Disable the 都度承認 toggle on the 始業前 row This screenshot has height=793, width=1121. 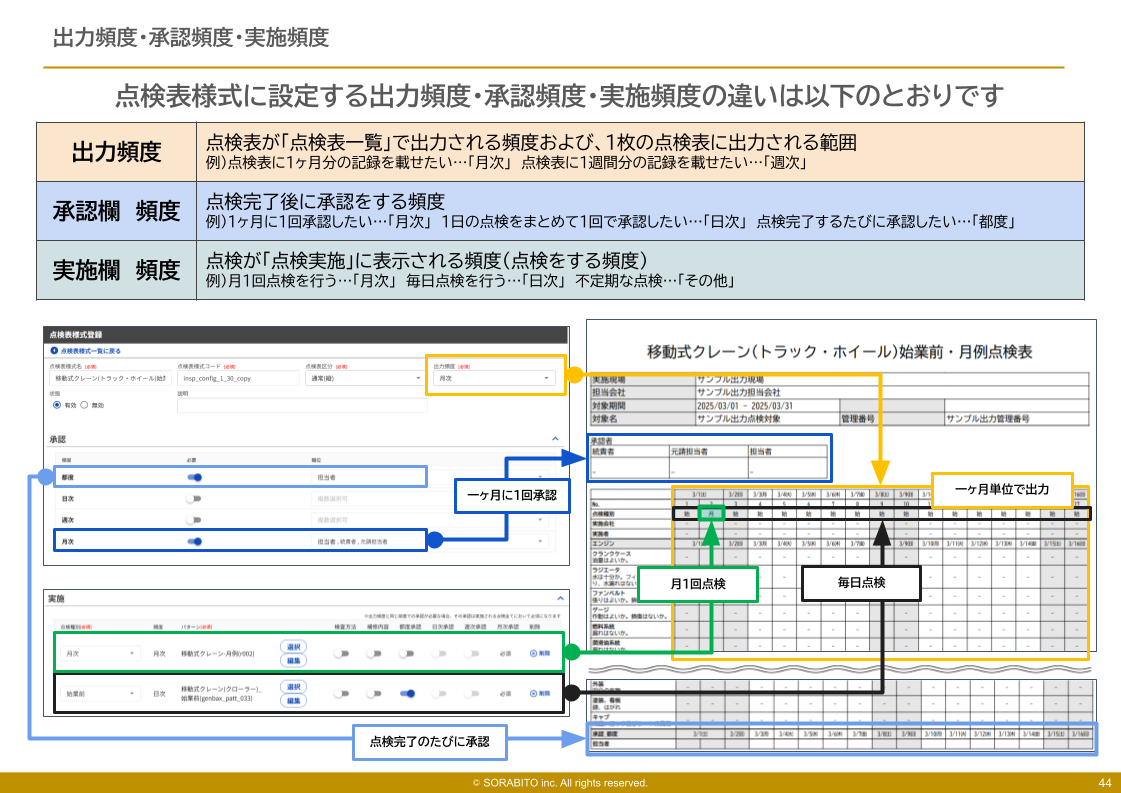click(x=409, y=693)
